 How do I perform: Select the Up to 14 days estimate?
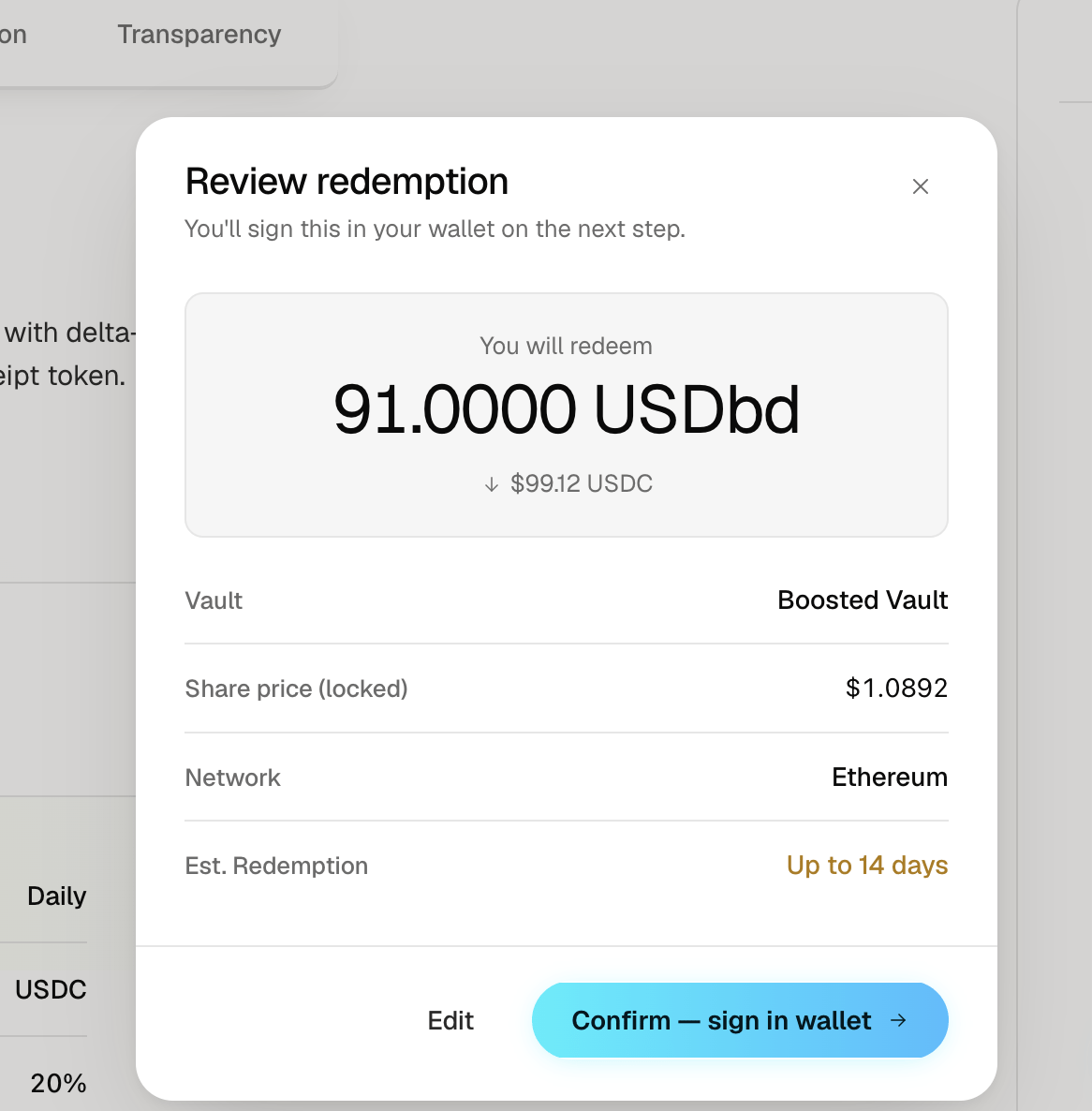click(867, 866)
